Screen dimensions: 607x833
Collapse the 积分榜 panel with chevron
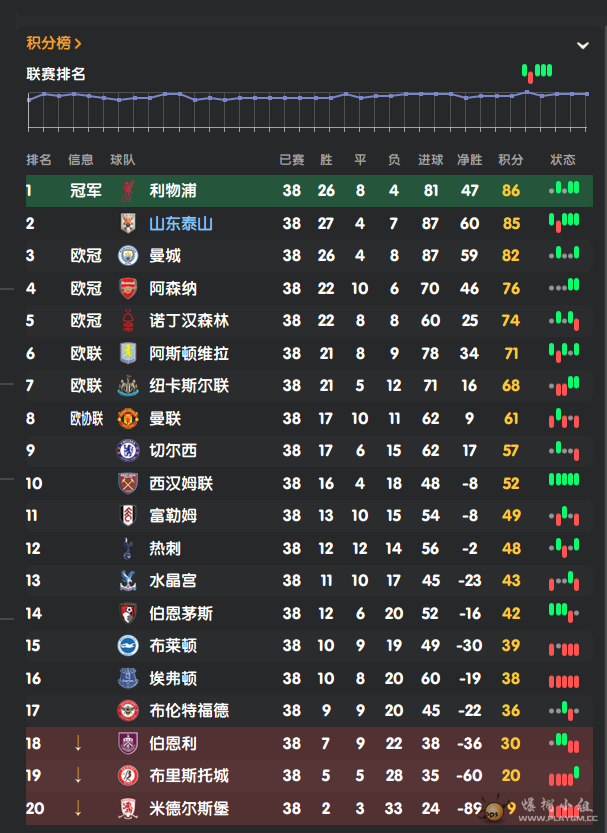[583, 45]
